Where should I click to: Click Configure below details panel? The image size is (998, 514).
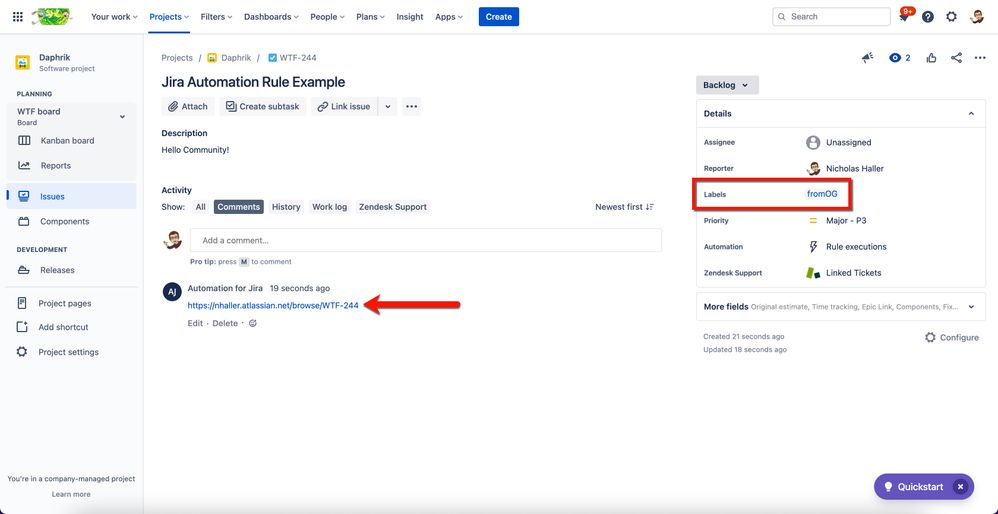952,338
